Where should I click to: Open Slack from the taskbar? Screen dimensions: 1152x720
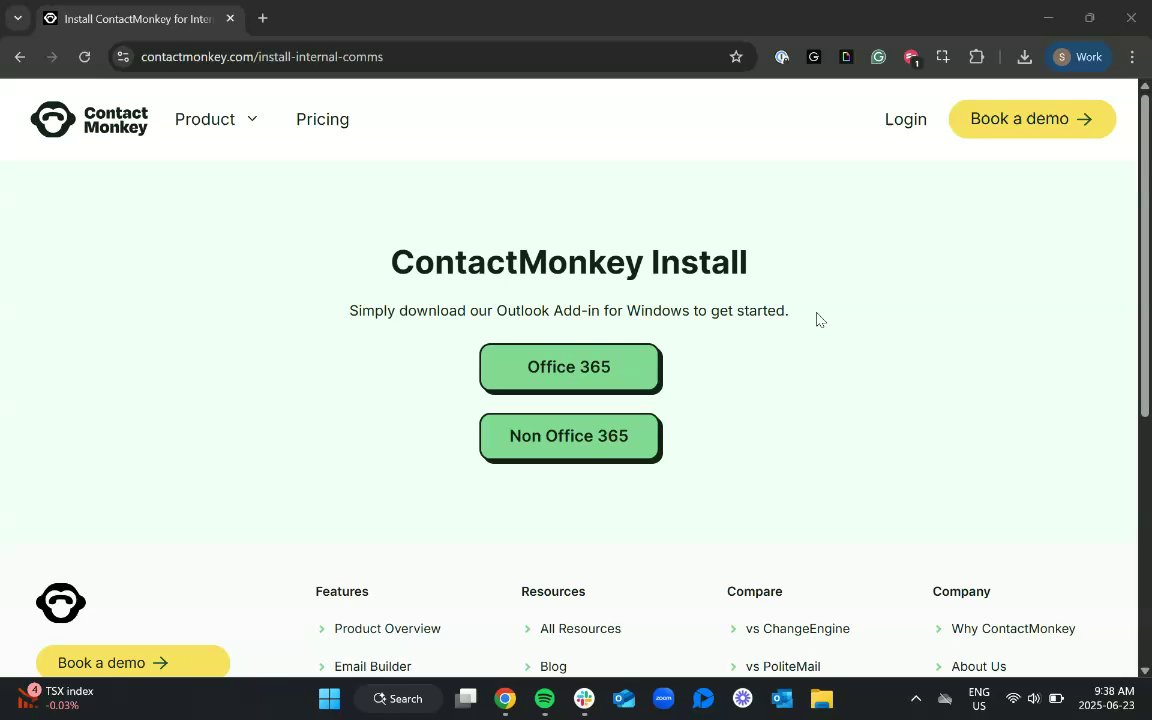click(x=584, y=699)
